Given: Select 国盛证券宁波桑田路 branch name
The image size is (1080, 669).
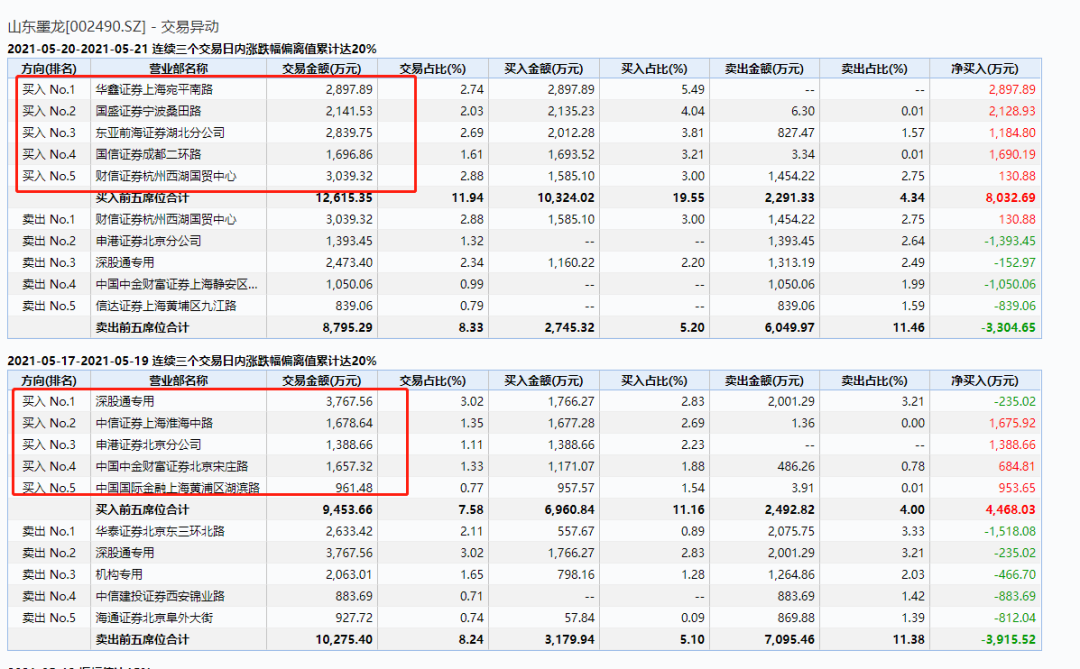Looking at the screenshot, I should 148,111.
